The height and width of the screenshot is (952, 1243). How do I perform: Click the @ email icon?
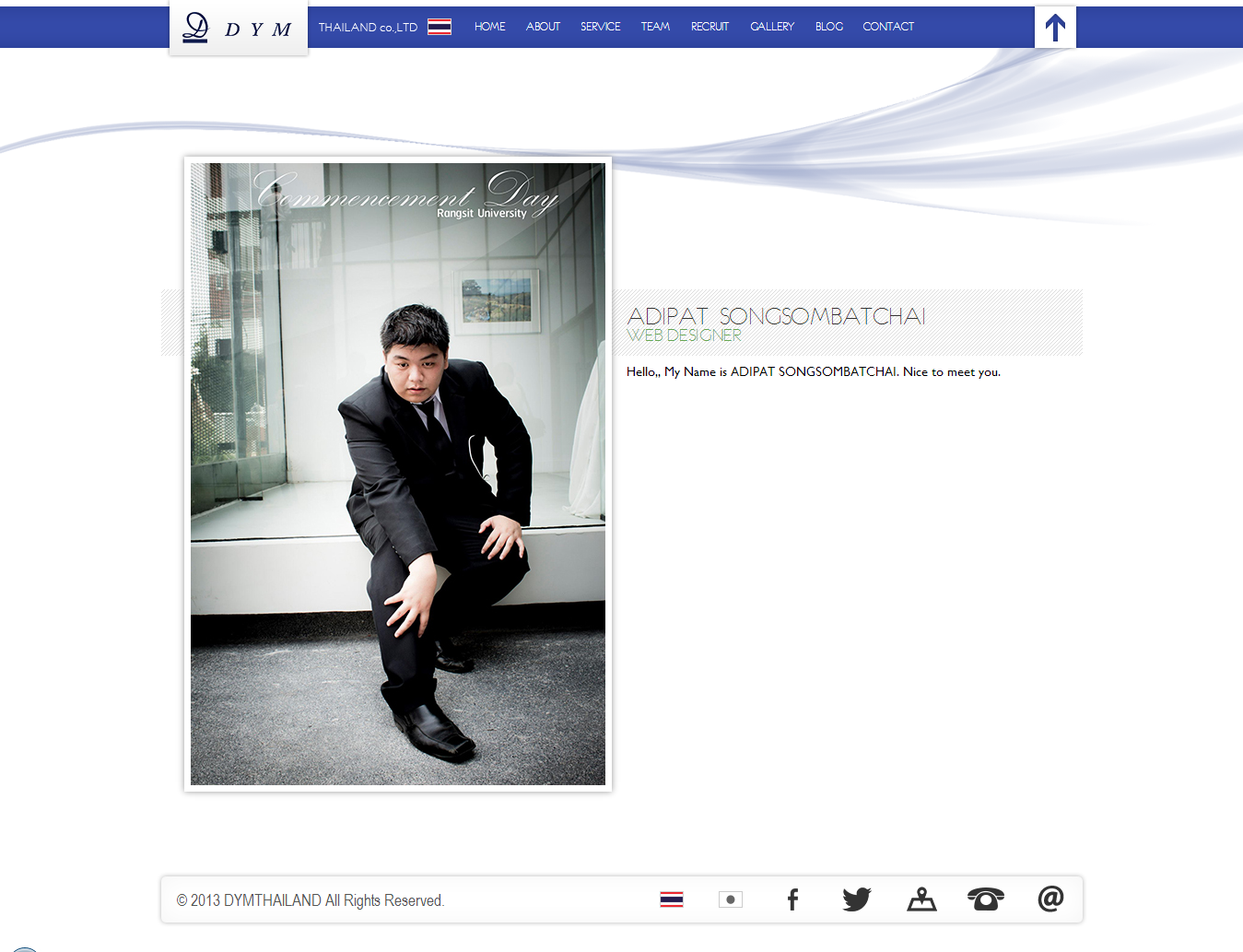coord(1050,899)
